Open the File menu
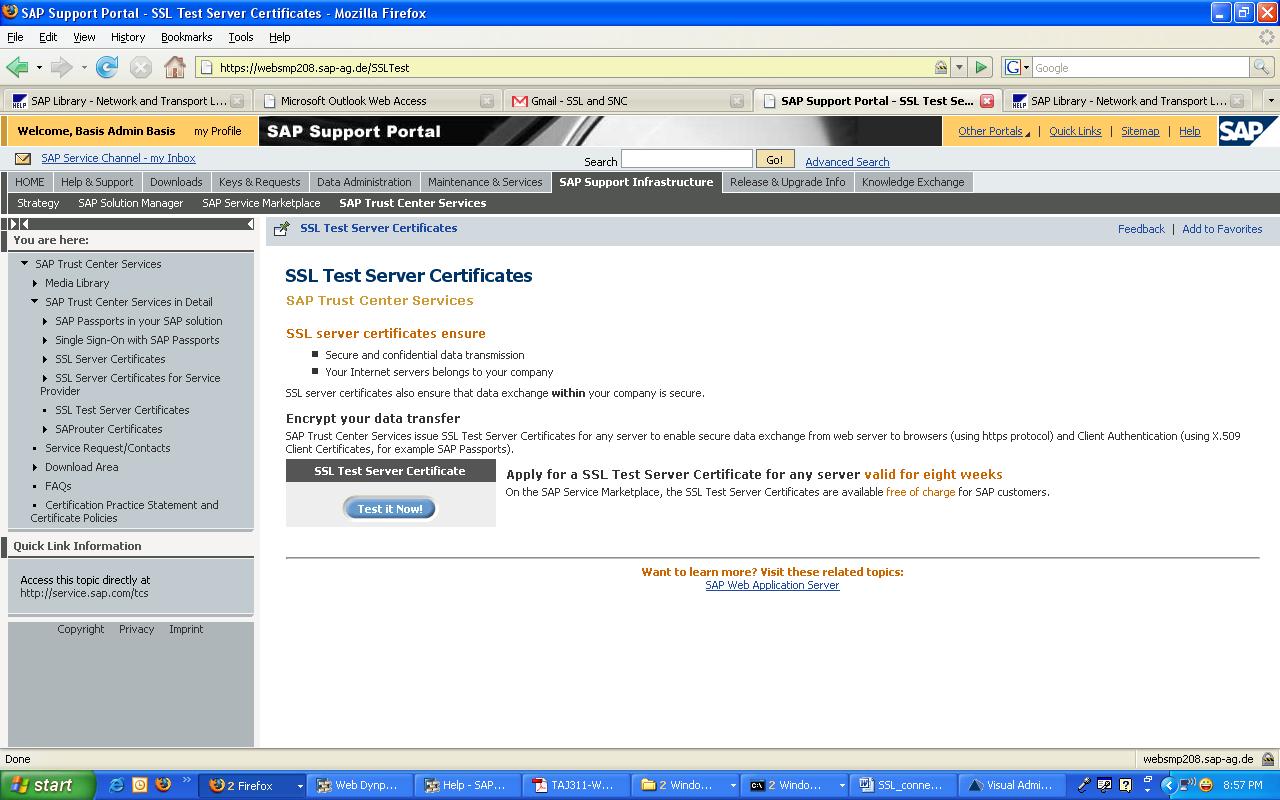Image resolution: width=1280 pixels, height=800 pixels. click(15, 37)
